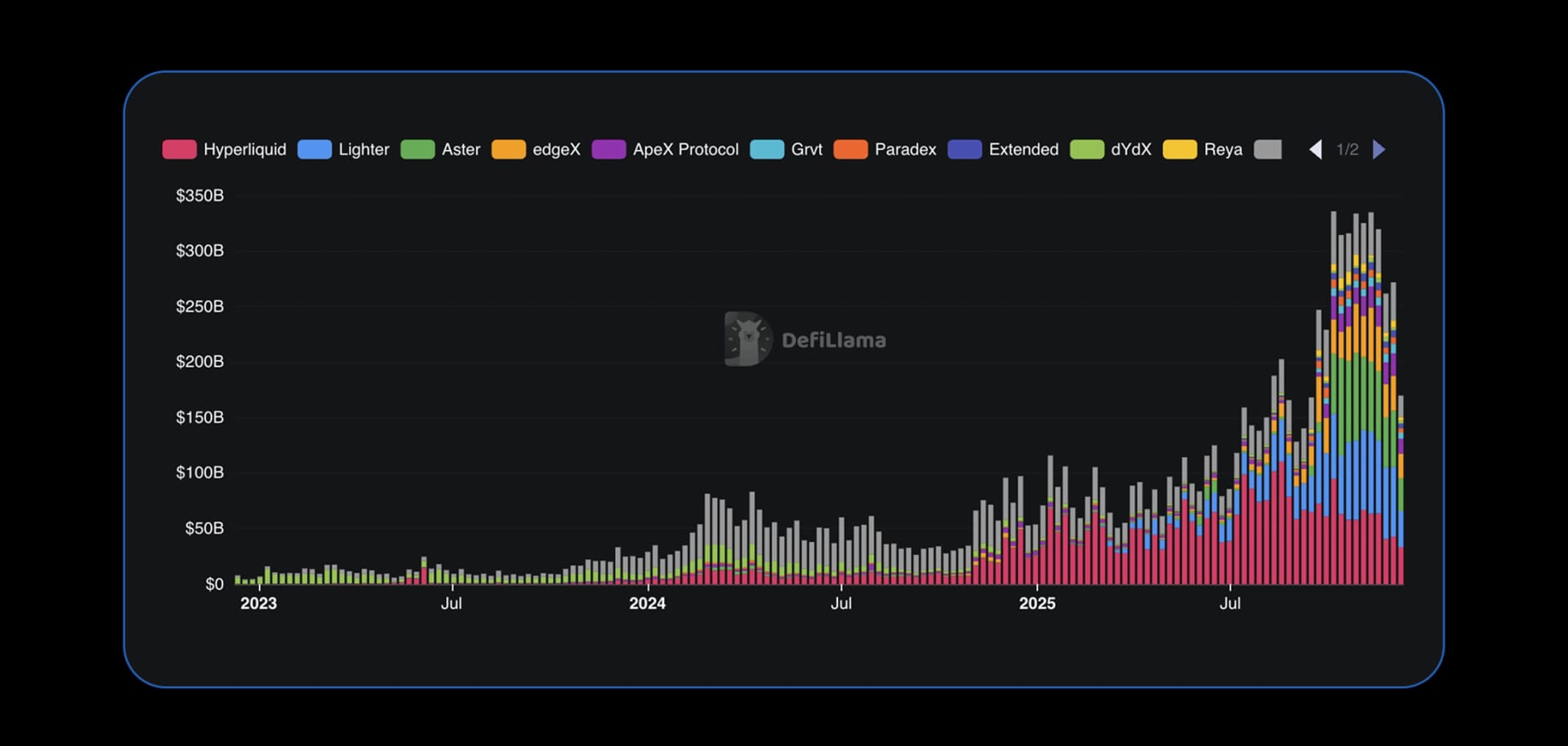Toggle the Aster series visibility
This screenshot has width=1568, height=746.
pos(460,149)
